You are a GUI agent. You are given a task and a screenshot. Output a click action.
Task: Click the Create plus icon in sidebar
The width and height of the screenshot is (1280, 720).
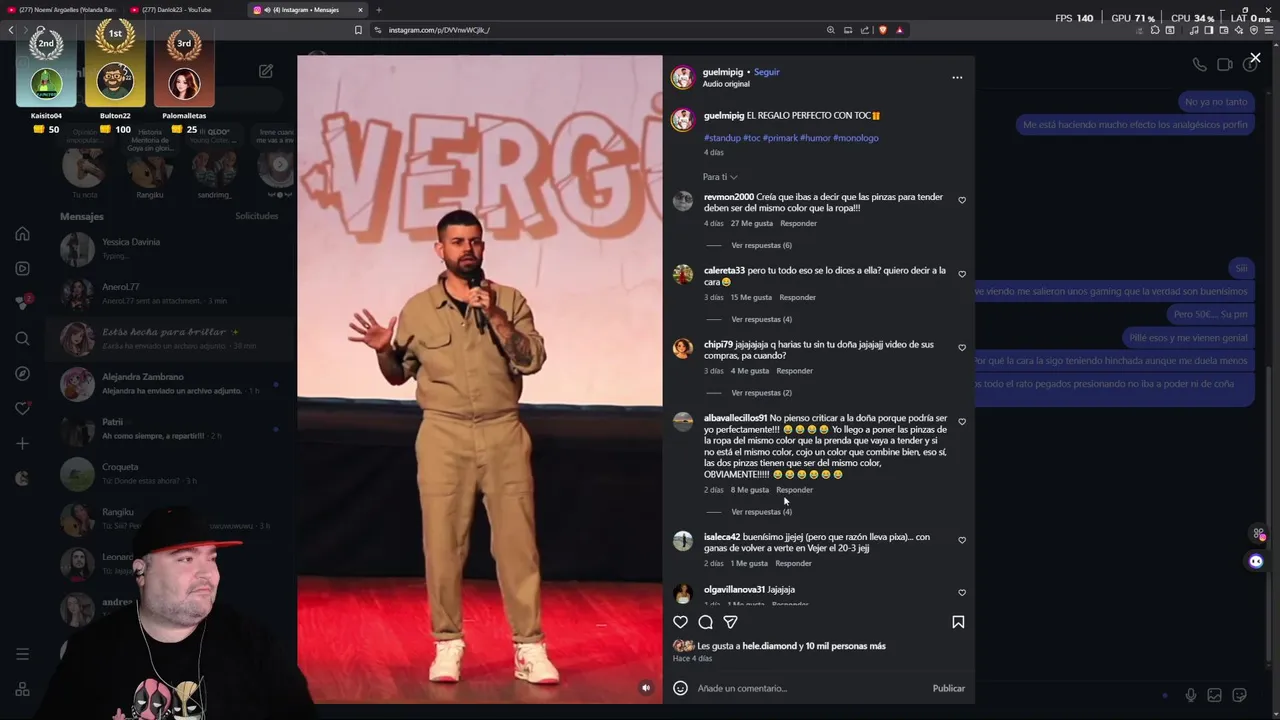pyautogui.click(x=22, y=443)
